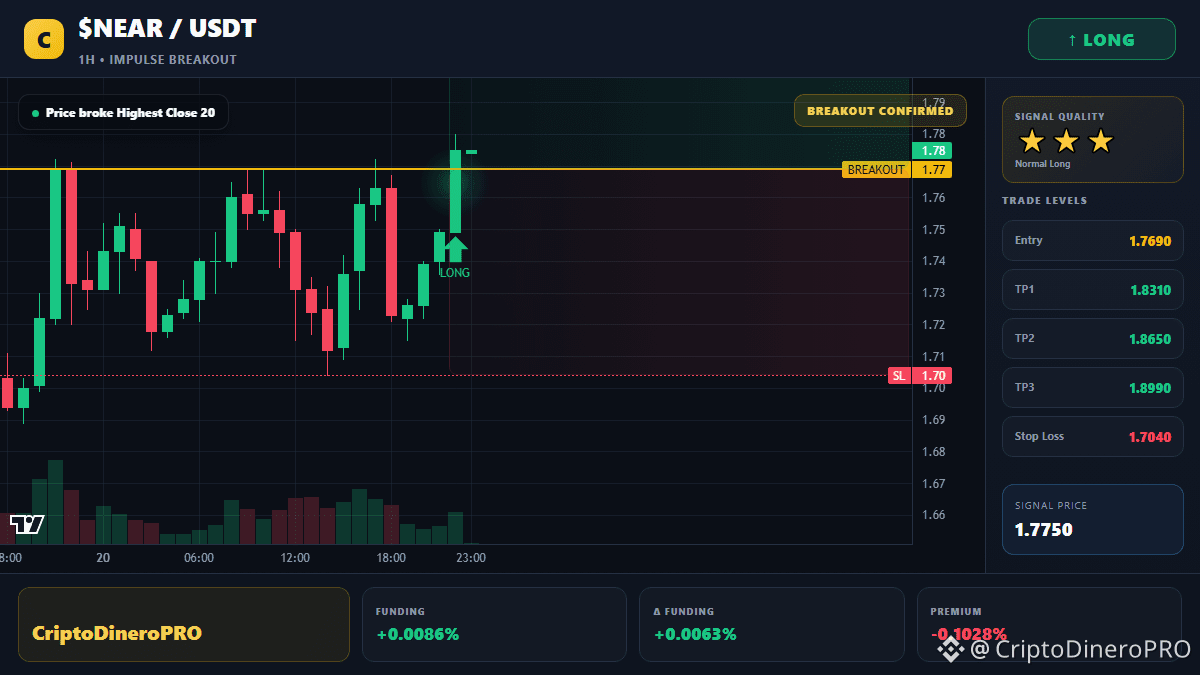This screenshot has height=675, width=1200.
Task: Click the yellow C logo icon
Action: 44,40
